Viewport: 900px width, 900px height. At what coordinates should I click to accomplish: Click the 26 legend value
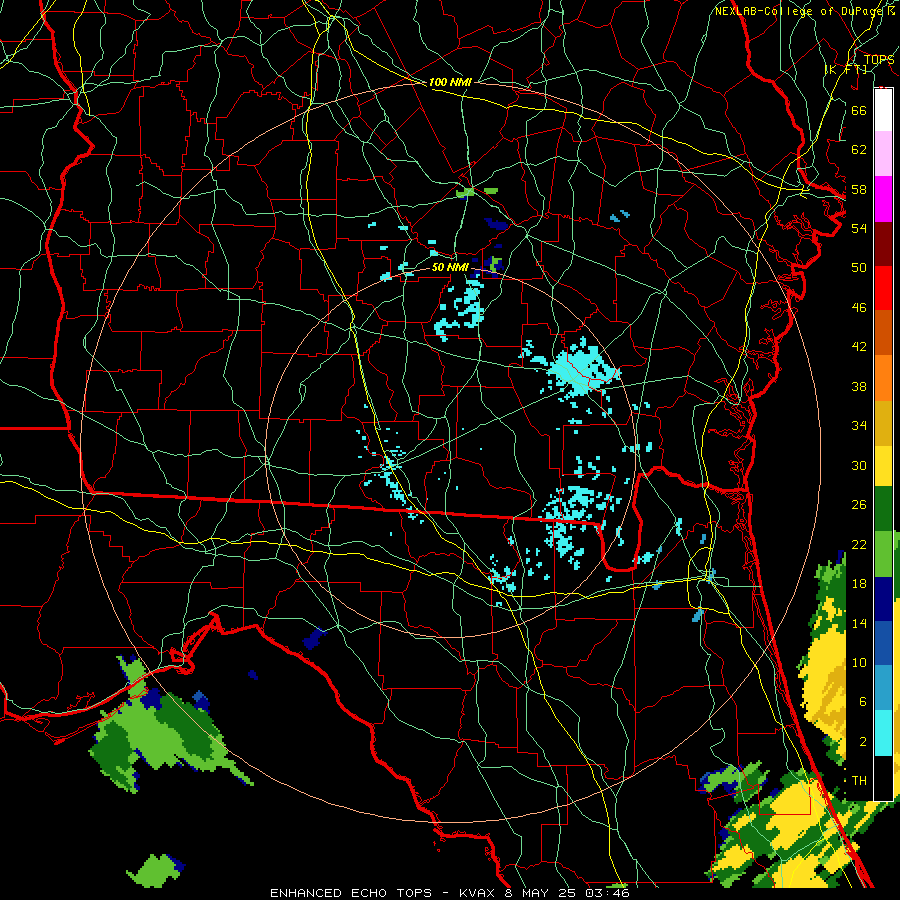coord(859,505)
